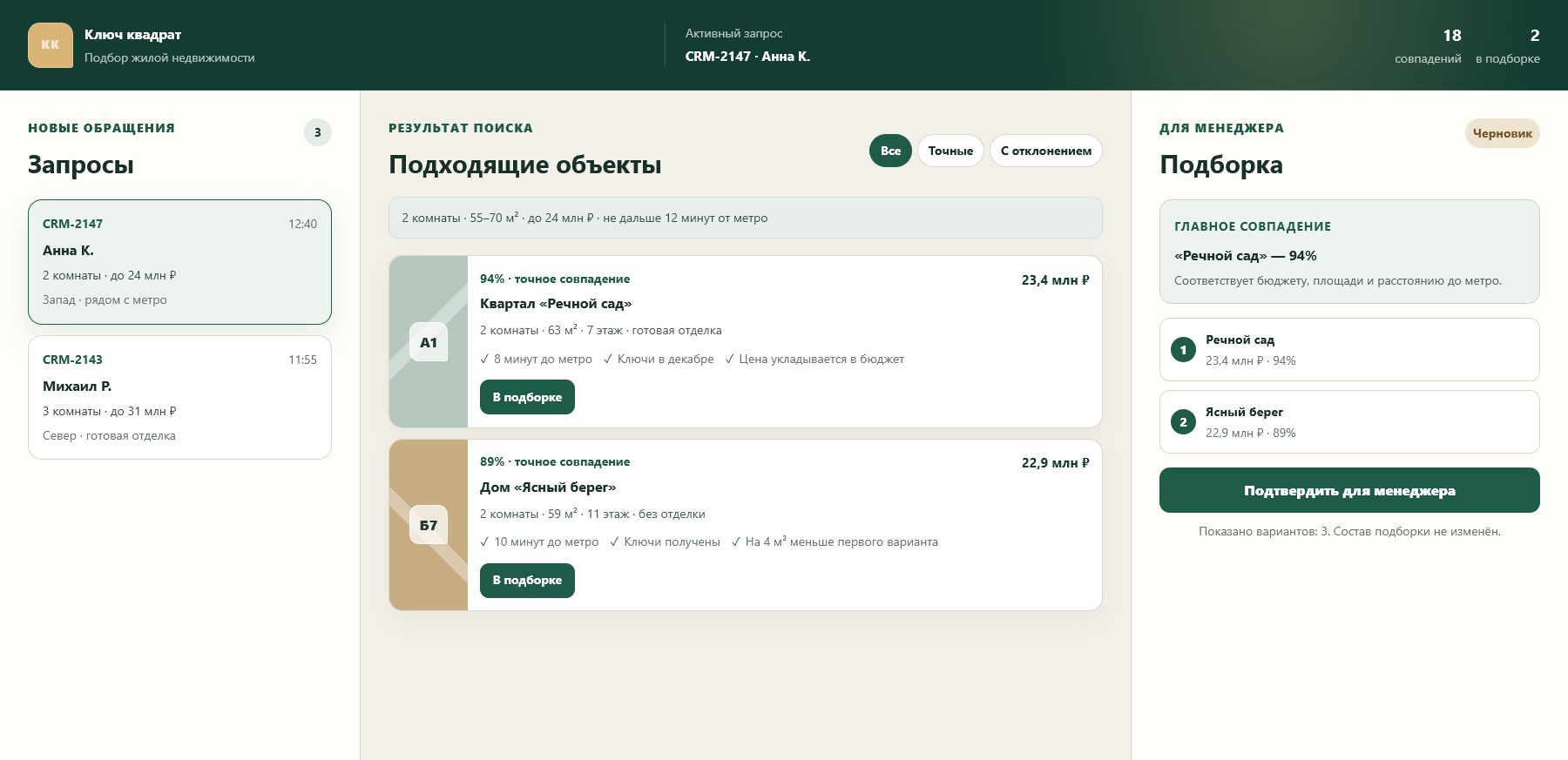Click the 18 совпадений counter
The width and height of the screenshot is (1568, 760).
click(1428, 46)
